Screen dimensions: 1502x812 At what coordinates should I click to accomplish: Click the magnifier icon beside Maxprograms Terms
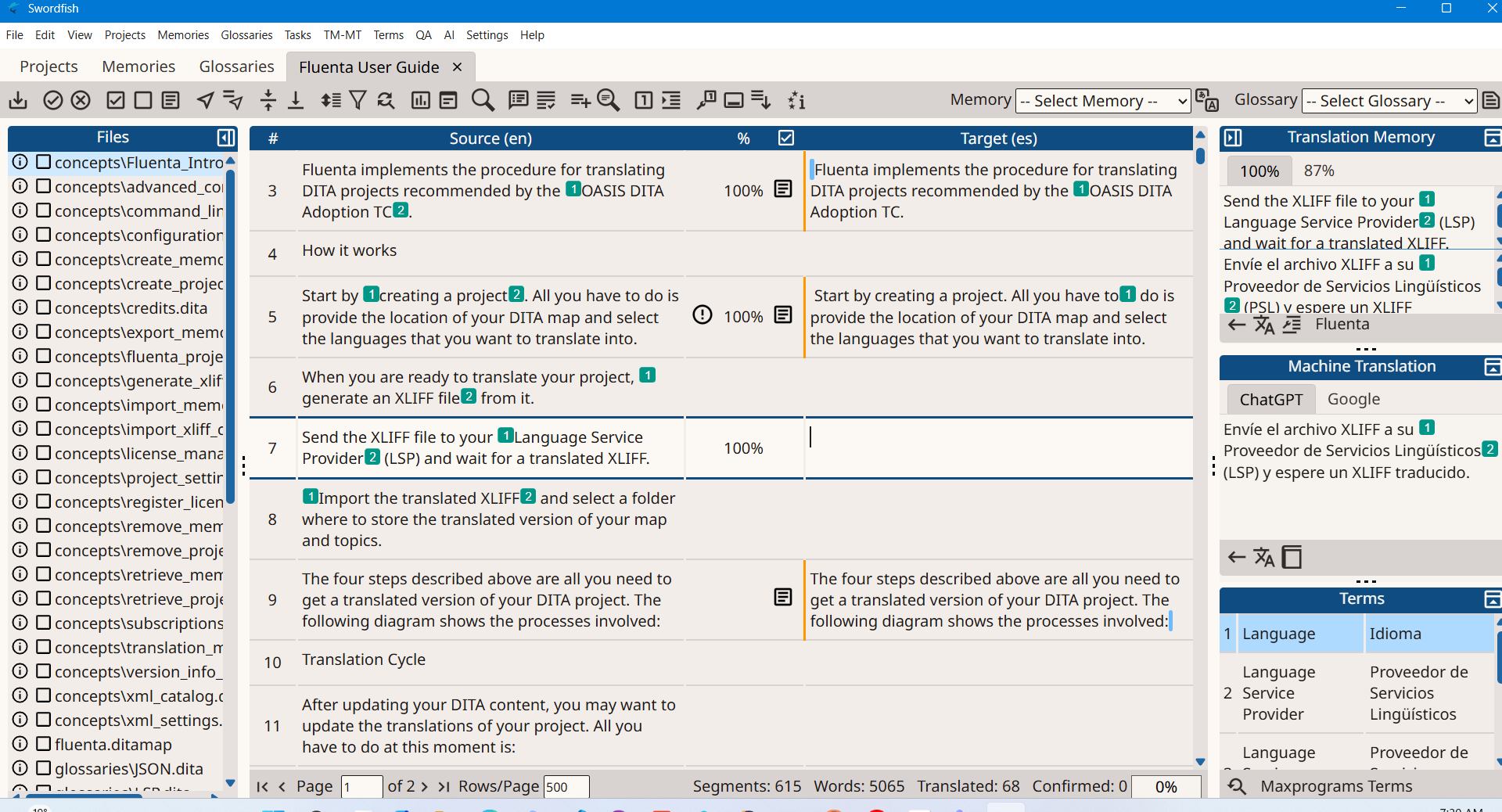click(1237, 786)
